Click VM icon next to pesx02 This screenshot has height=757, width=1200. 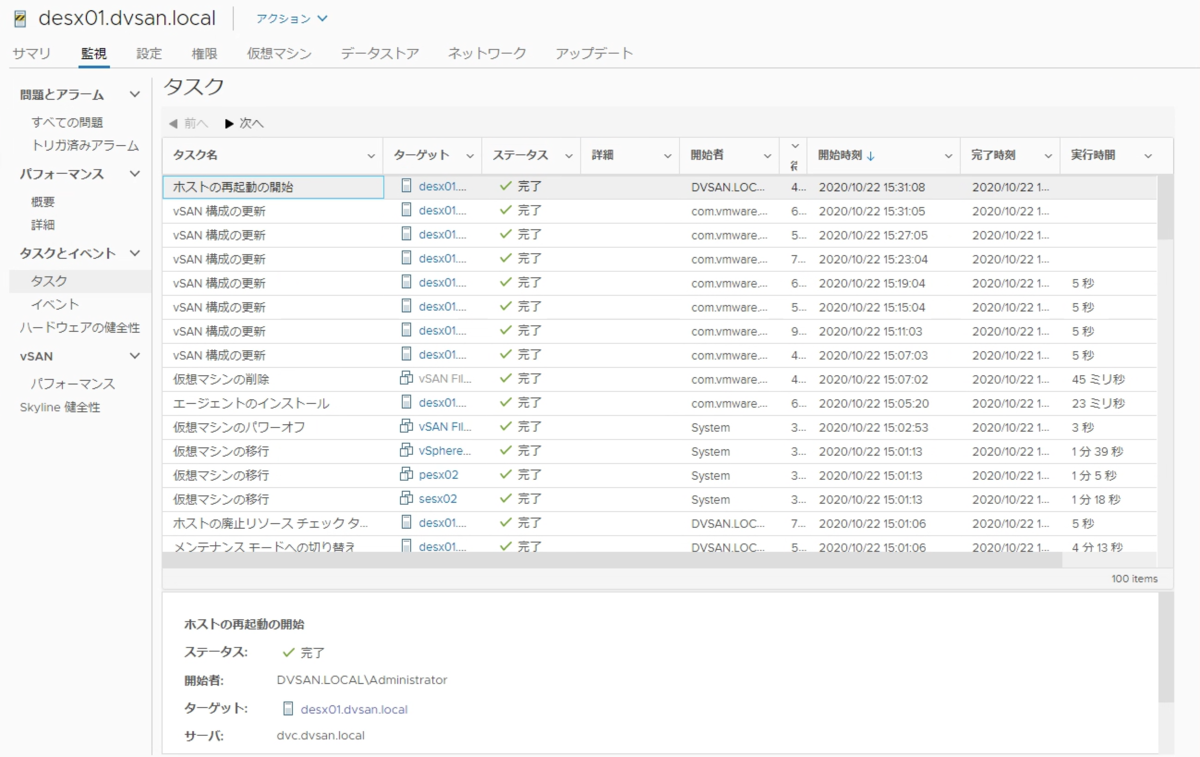(406, 474)
